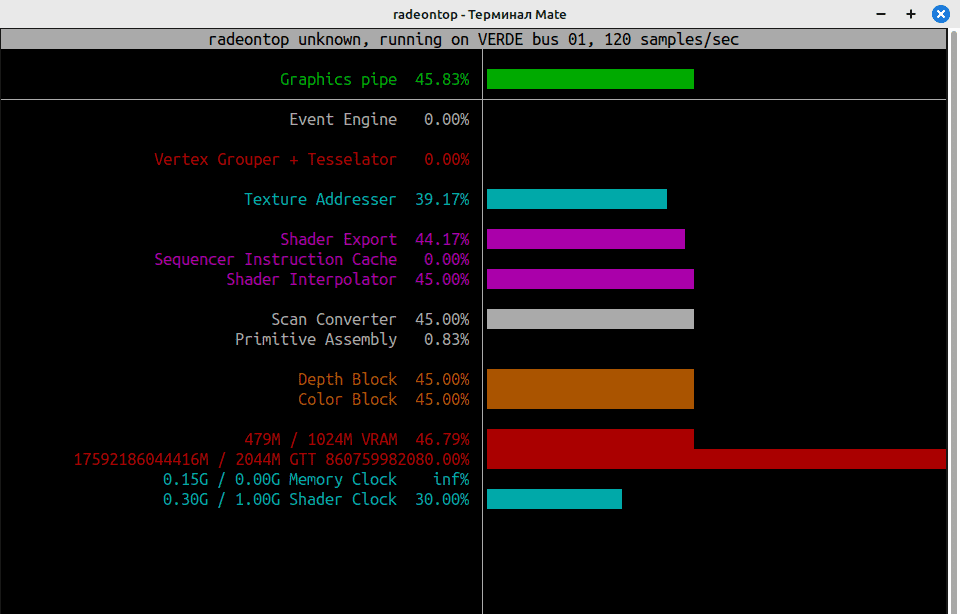
Task: Click the Primitive Assembly 0.83% row
Action: (351, 339)
